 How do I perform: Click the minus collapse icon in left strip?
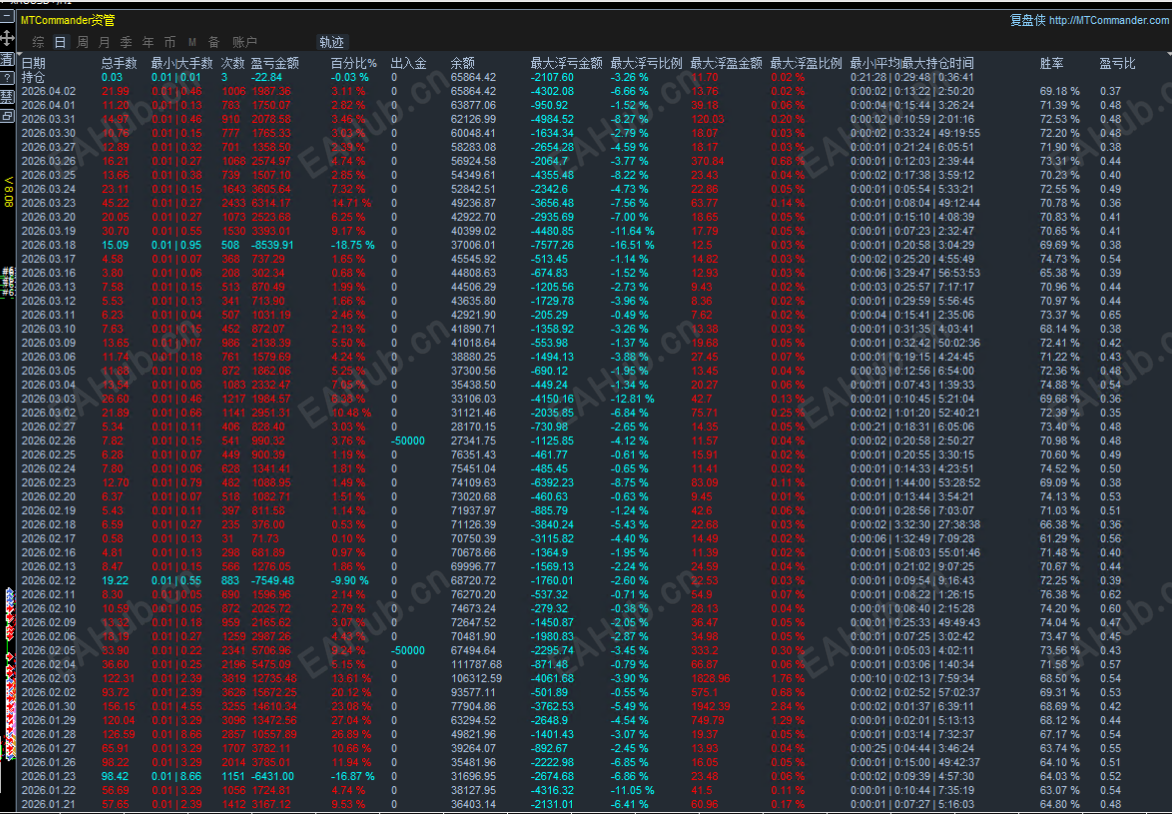pos(7,17)
